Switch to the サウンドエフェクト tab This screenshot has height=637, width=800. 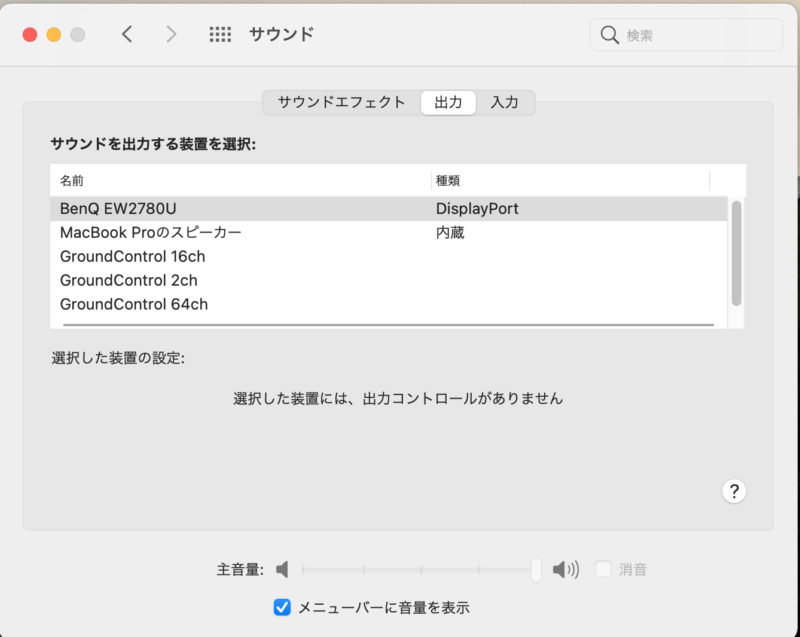[x=341, y=103]
